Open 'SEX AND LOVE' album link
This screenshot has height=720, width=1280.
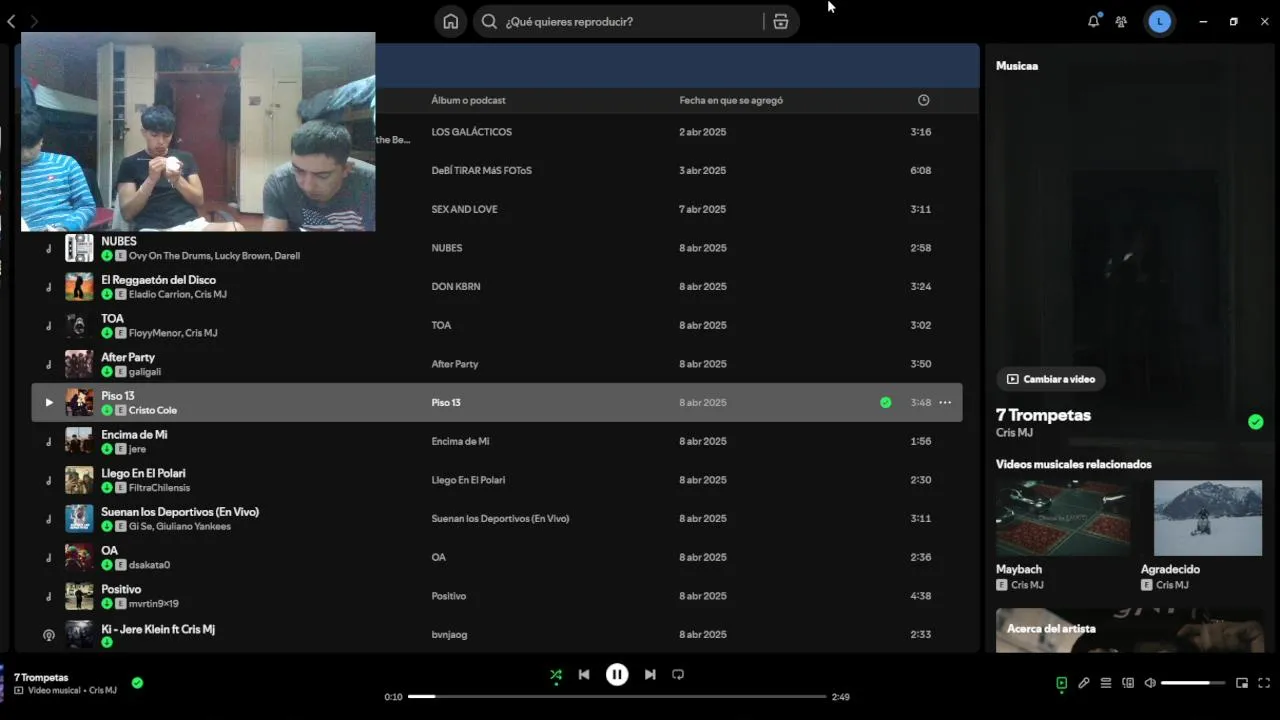464,209
